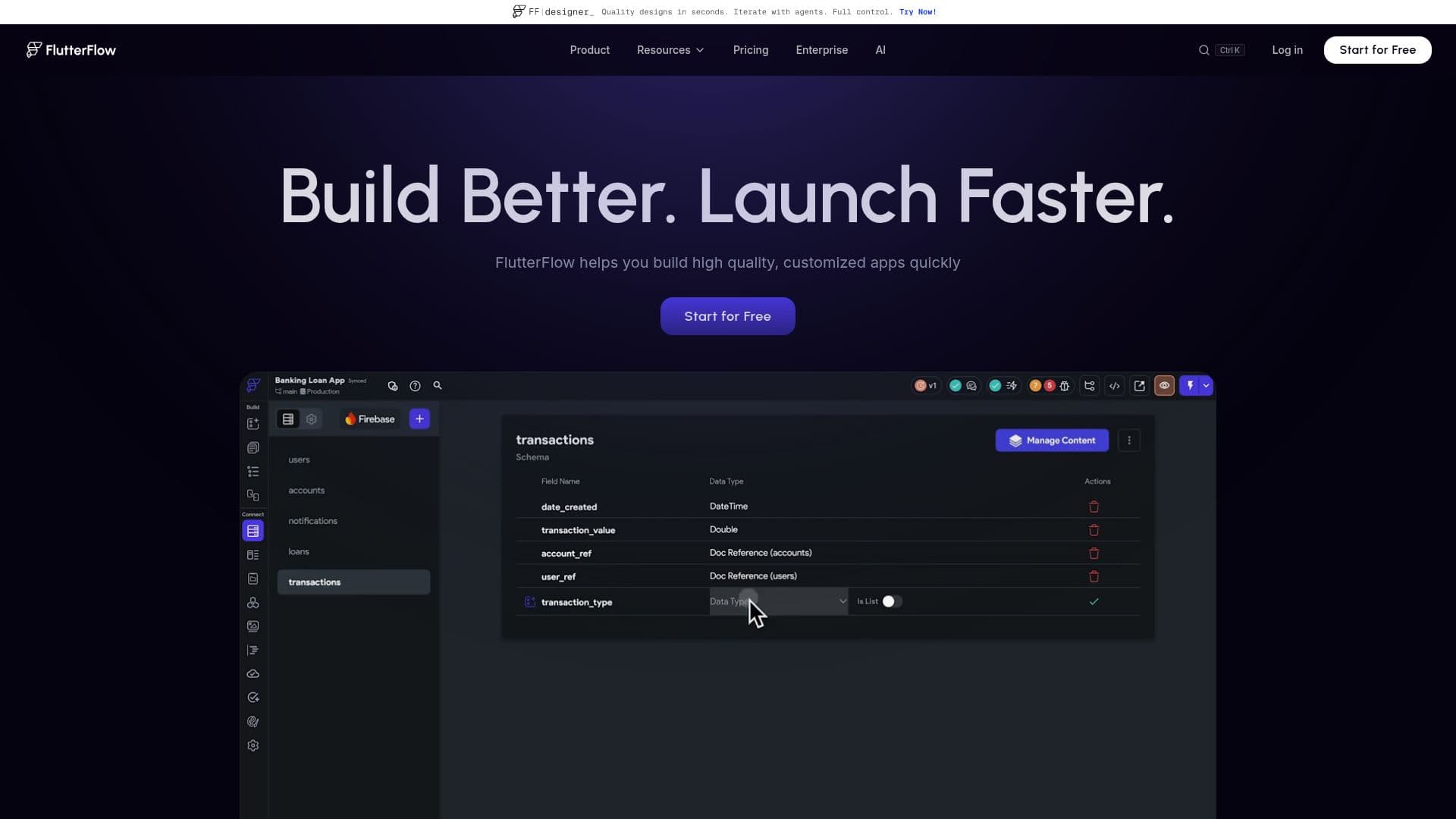Open the Product menu item

point(590,50)
